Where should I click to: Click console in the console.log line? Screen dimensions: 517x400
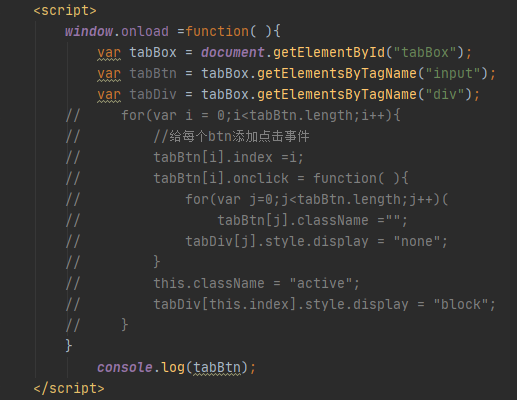125,367
